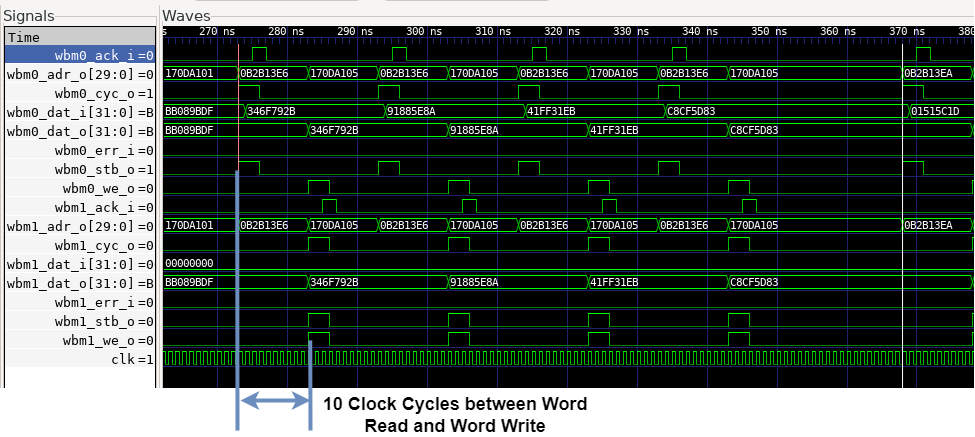Click the 350 ns label on time ruler

(x=769, y=31)
